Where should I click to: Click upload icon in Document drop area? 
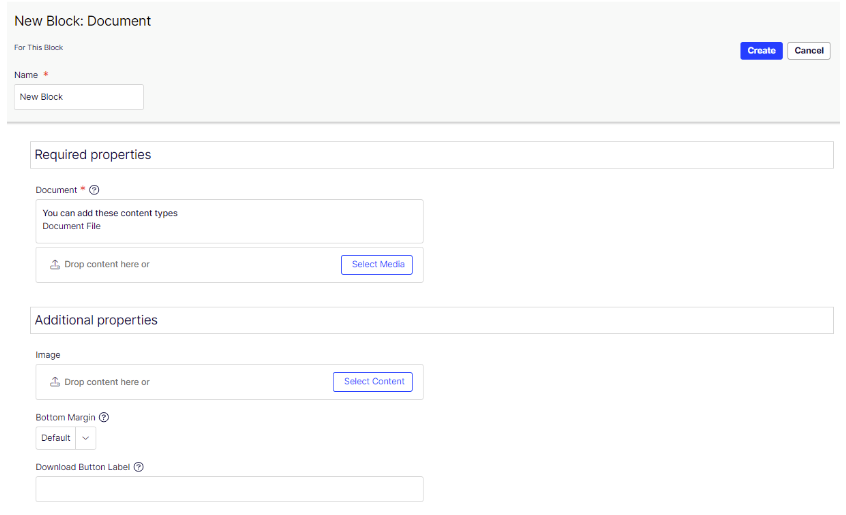point(55,264)
